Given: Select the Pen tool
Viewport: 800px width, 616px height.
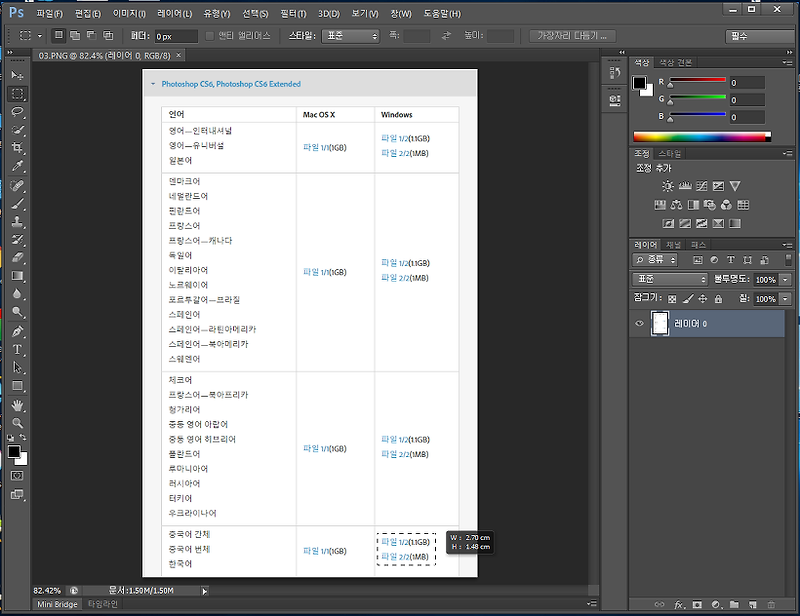Looking at the screenshot, I should 17,331.
